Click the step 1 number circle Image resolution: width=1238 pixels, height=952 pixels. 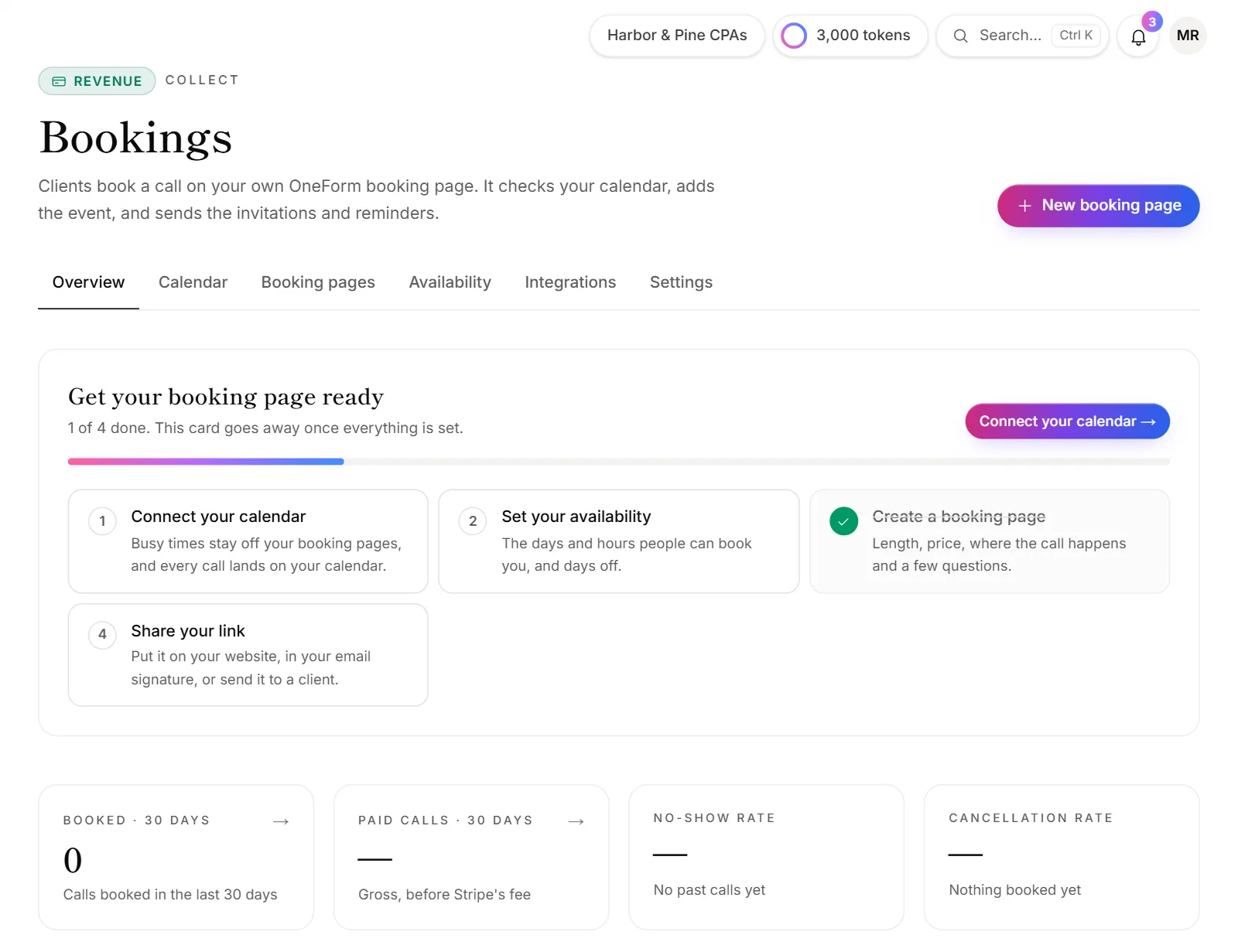102,521
